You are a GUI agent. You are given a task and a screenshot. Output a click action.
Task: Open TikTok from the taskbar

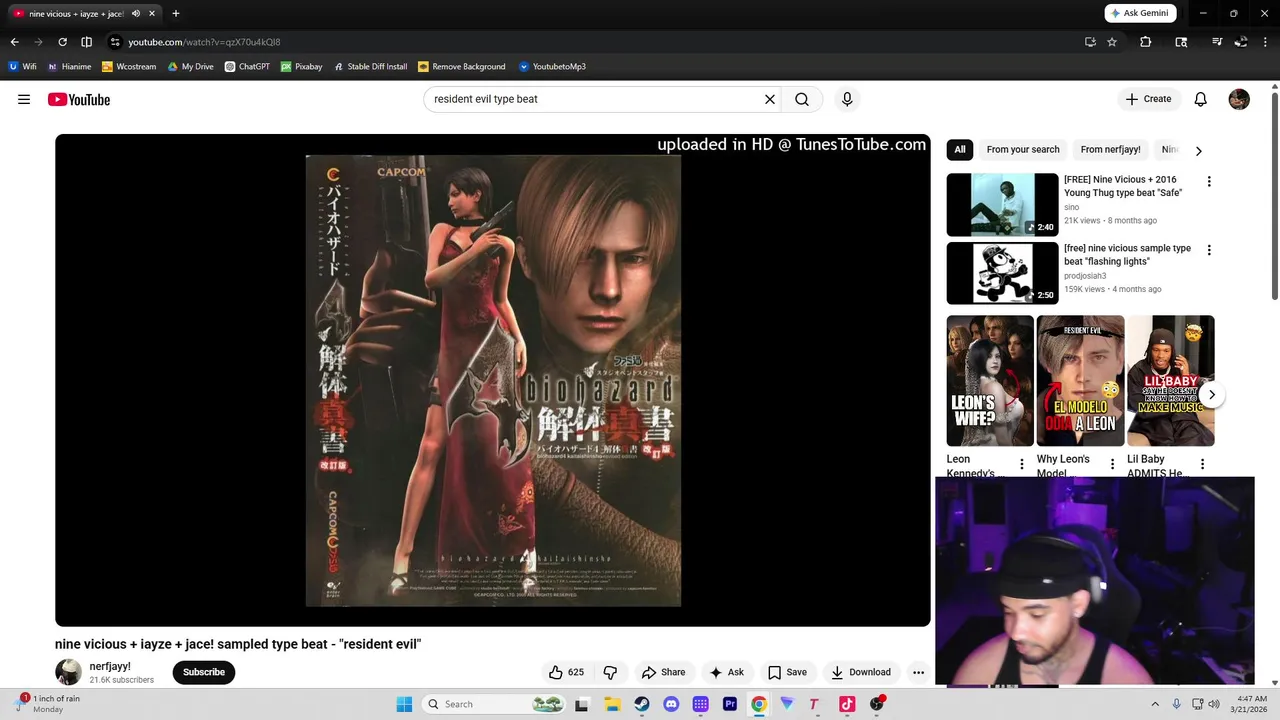tap(847, 704)
